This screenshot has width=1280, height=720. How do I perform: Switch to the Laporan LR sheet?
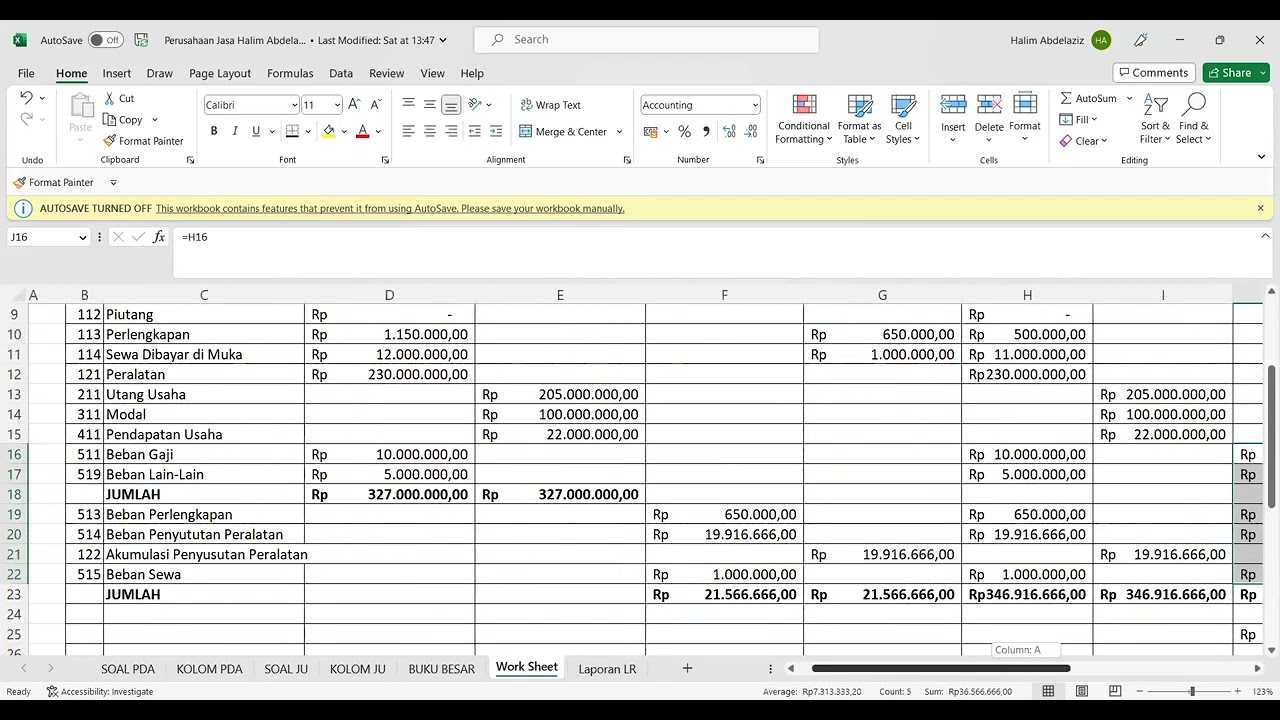[x=607, y=669]
